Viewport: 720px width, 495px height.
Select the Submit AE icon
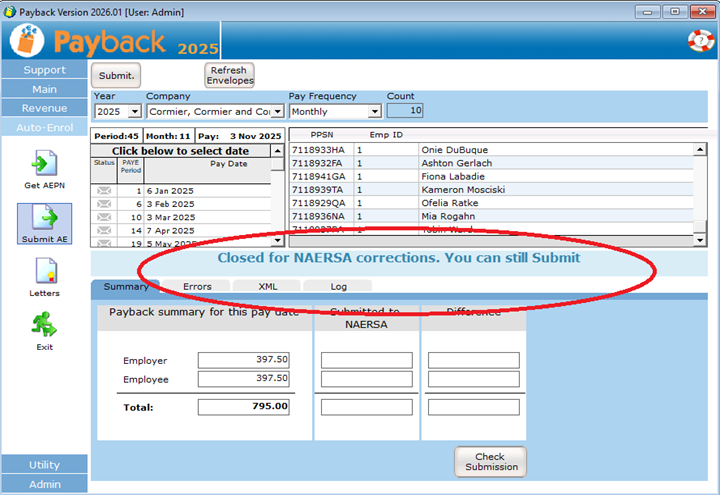pos(44,219)
